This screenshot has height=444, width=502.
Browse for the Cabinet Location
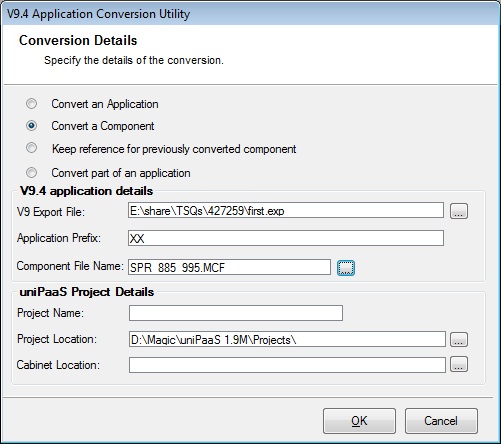click(459, 364)
